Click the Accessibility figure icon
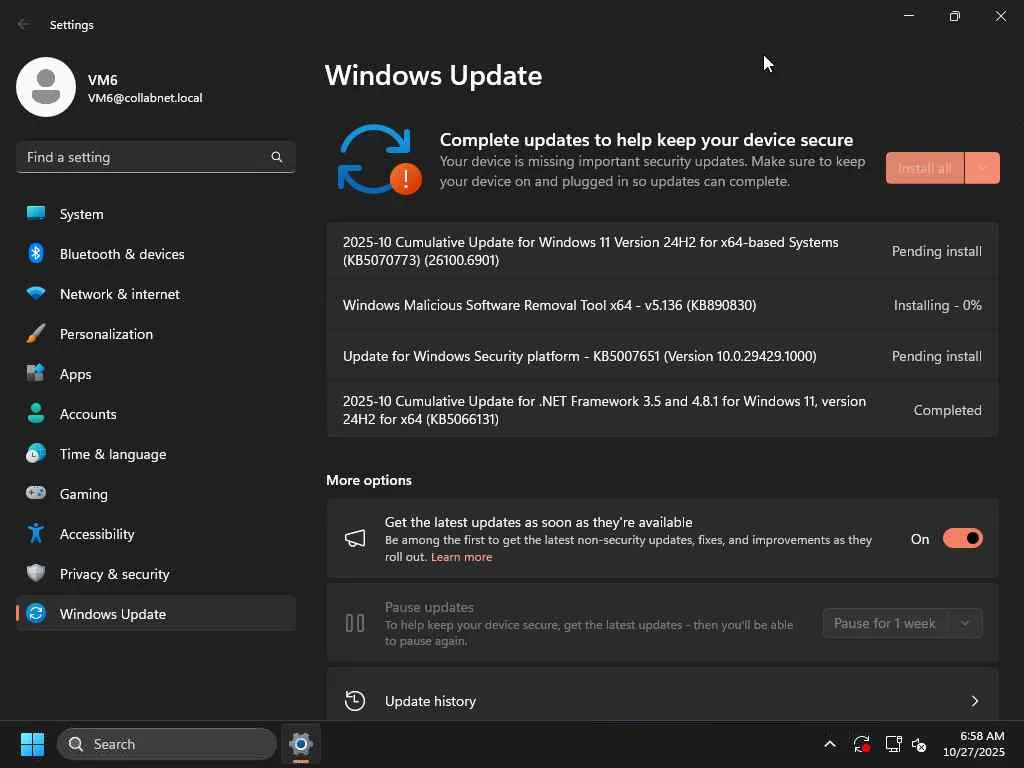This screenshot has height=768, width=1024. 36,534
